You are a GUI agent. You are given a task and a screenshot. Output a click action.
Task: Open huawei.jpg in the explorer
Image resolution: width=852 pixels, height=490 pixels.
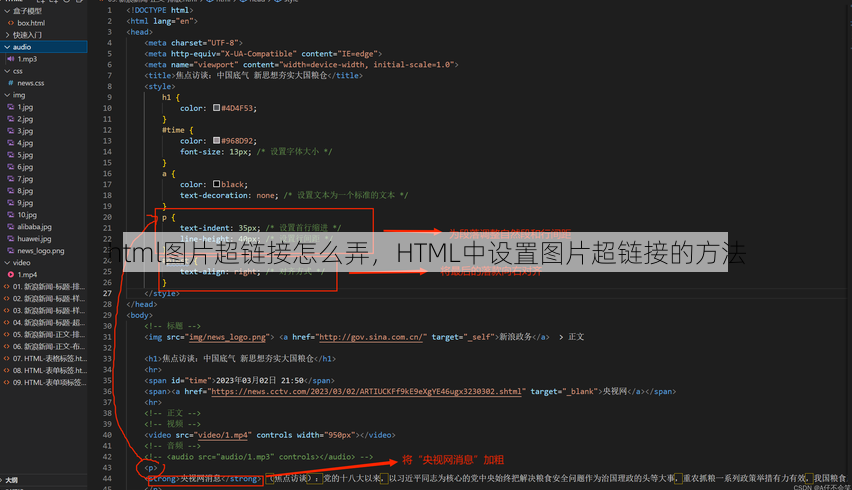(34, 238)
